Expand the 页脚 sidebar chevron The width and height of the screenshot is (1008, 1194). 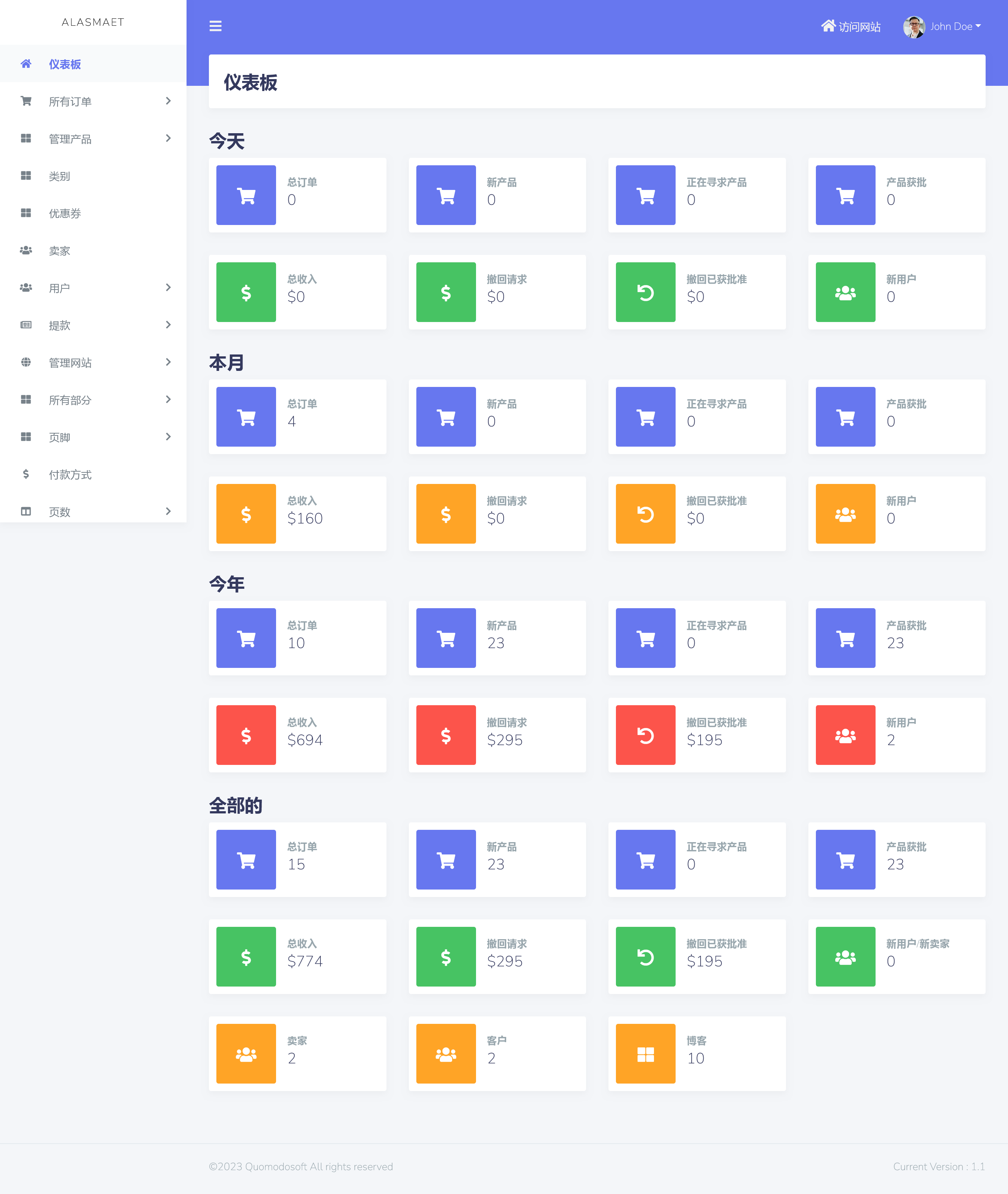point(168,437)
